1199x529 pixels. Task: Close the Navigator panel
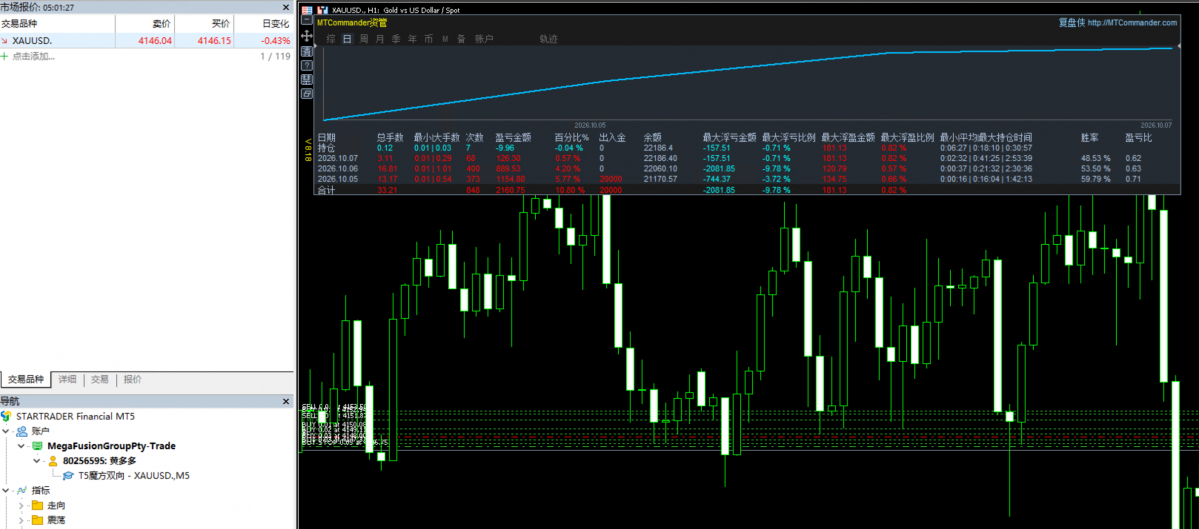pyautogui.click(x=287, y=401)
